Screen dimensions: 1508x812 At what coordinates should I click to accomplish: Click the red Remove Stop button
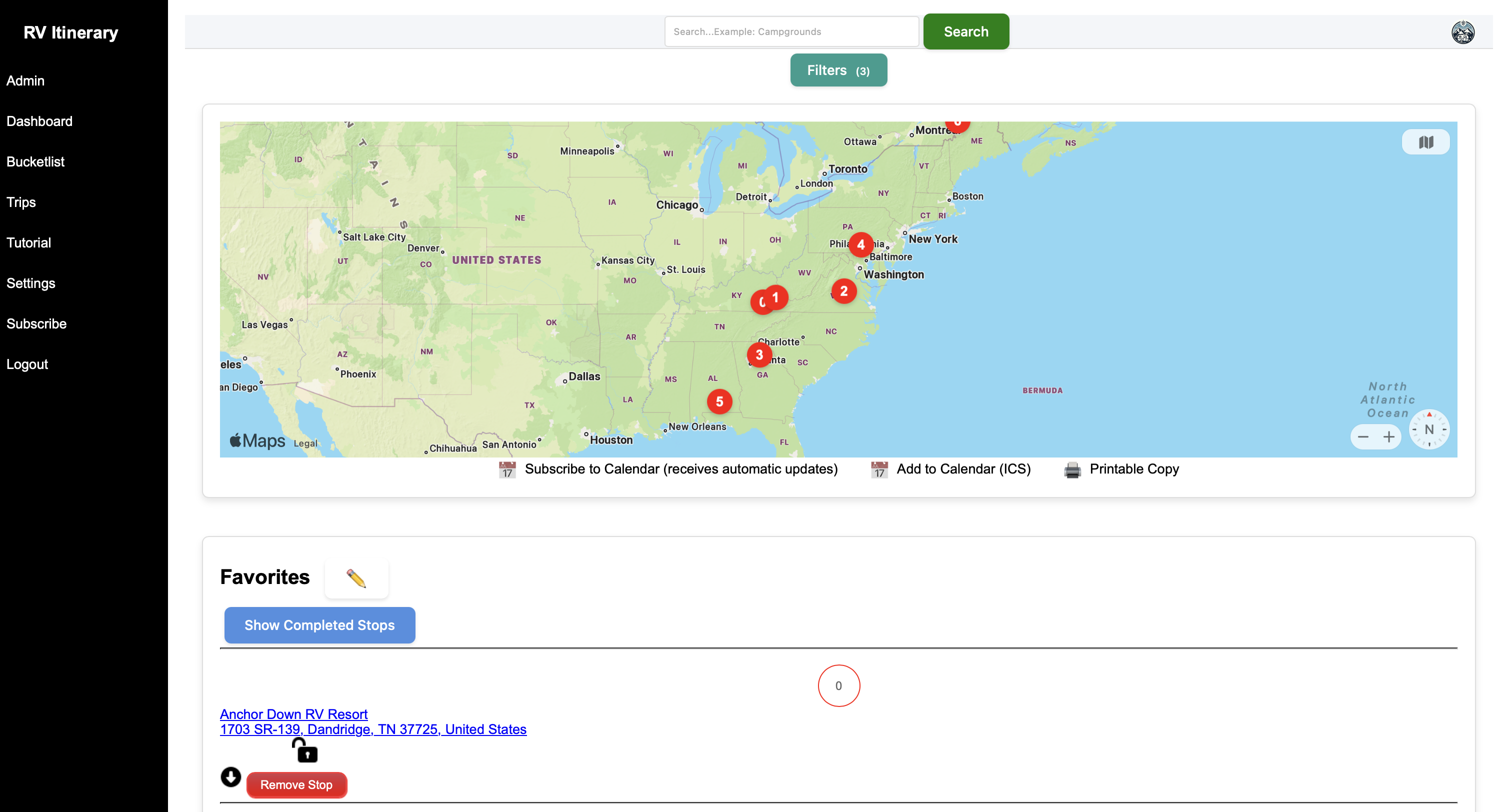point(296,784)
